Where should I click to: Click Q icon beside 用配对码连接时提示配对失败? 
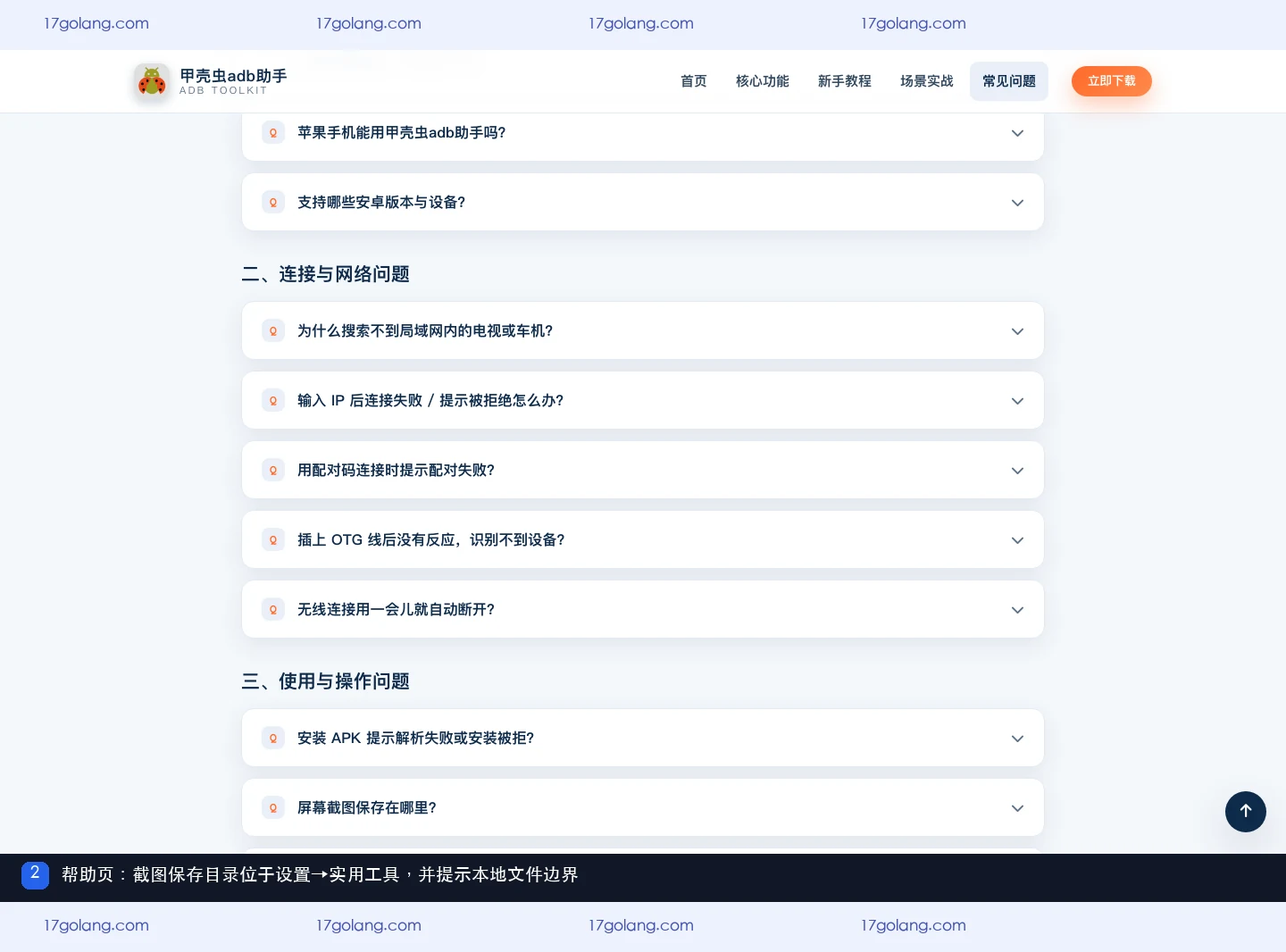point(273,470)
